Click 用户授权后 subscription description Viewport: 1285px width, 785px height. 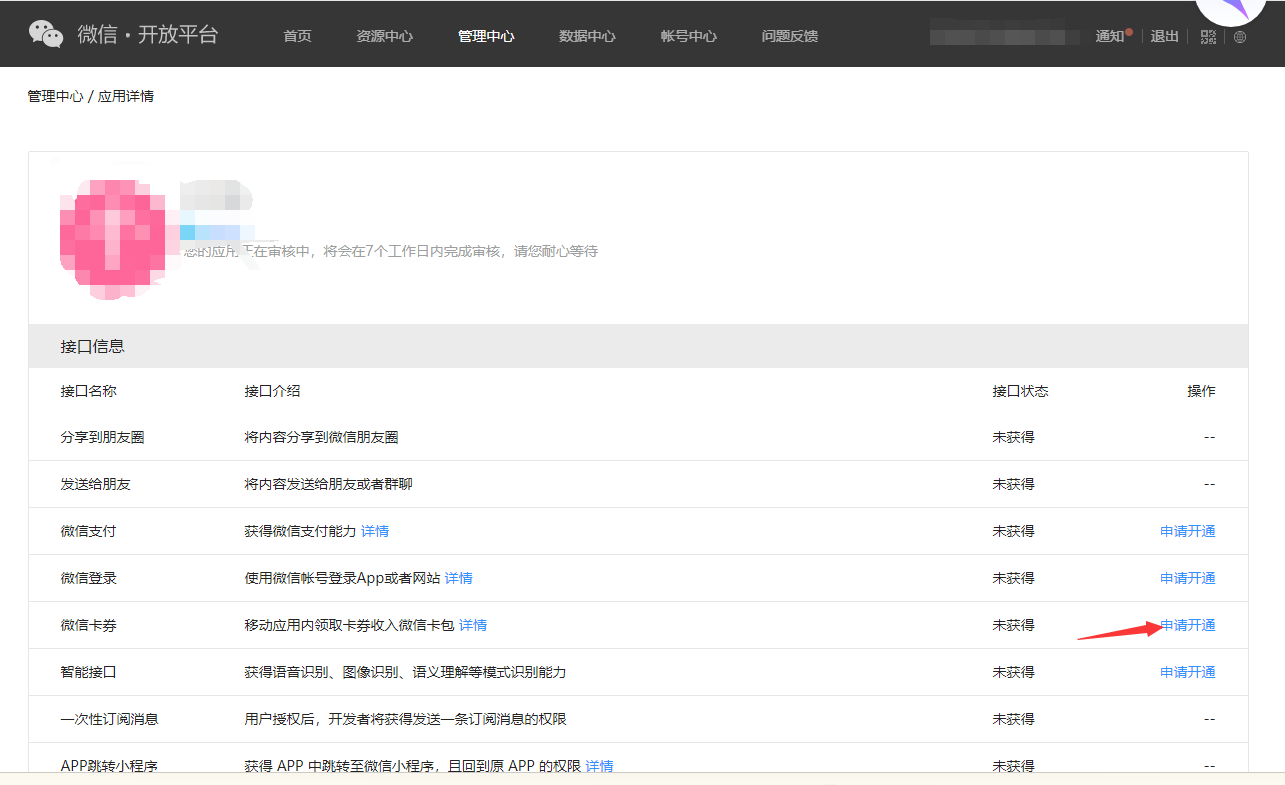[x=406, y=719]
